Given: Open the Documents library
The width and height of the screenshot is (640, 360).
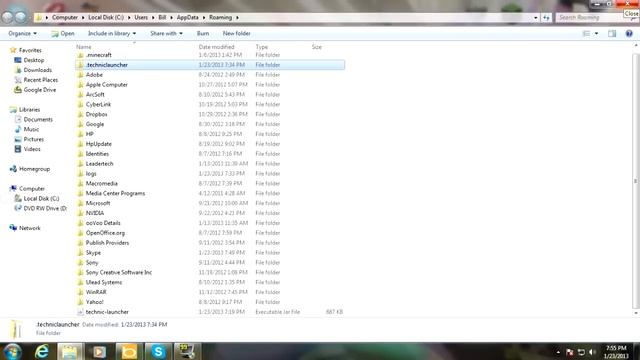Looking at the screenshot, I should [x=33, y=120].
